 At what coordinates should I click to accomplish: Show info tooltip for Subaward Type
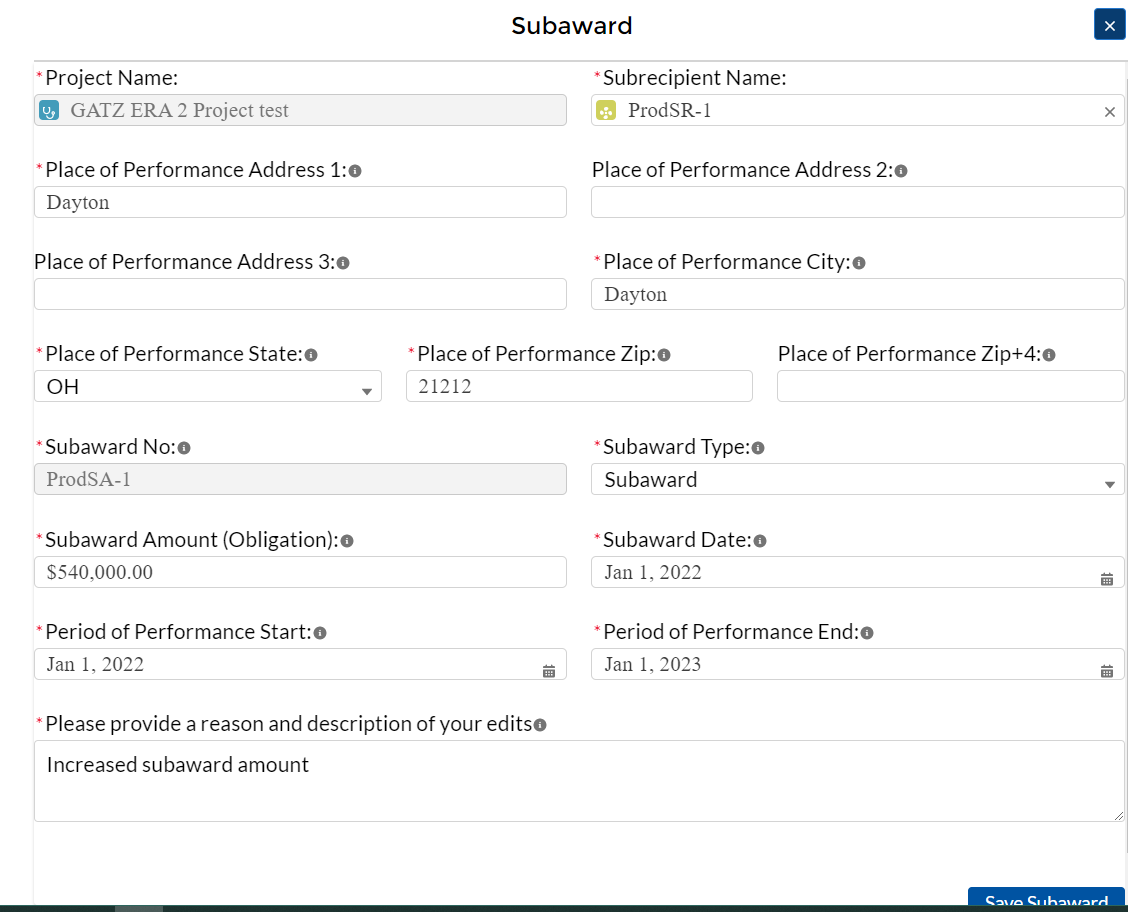[758, 448]
